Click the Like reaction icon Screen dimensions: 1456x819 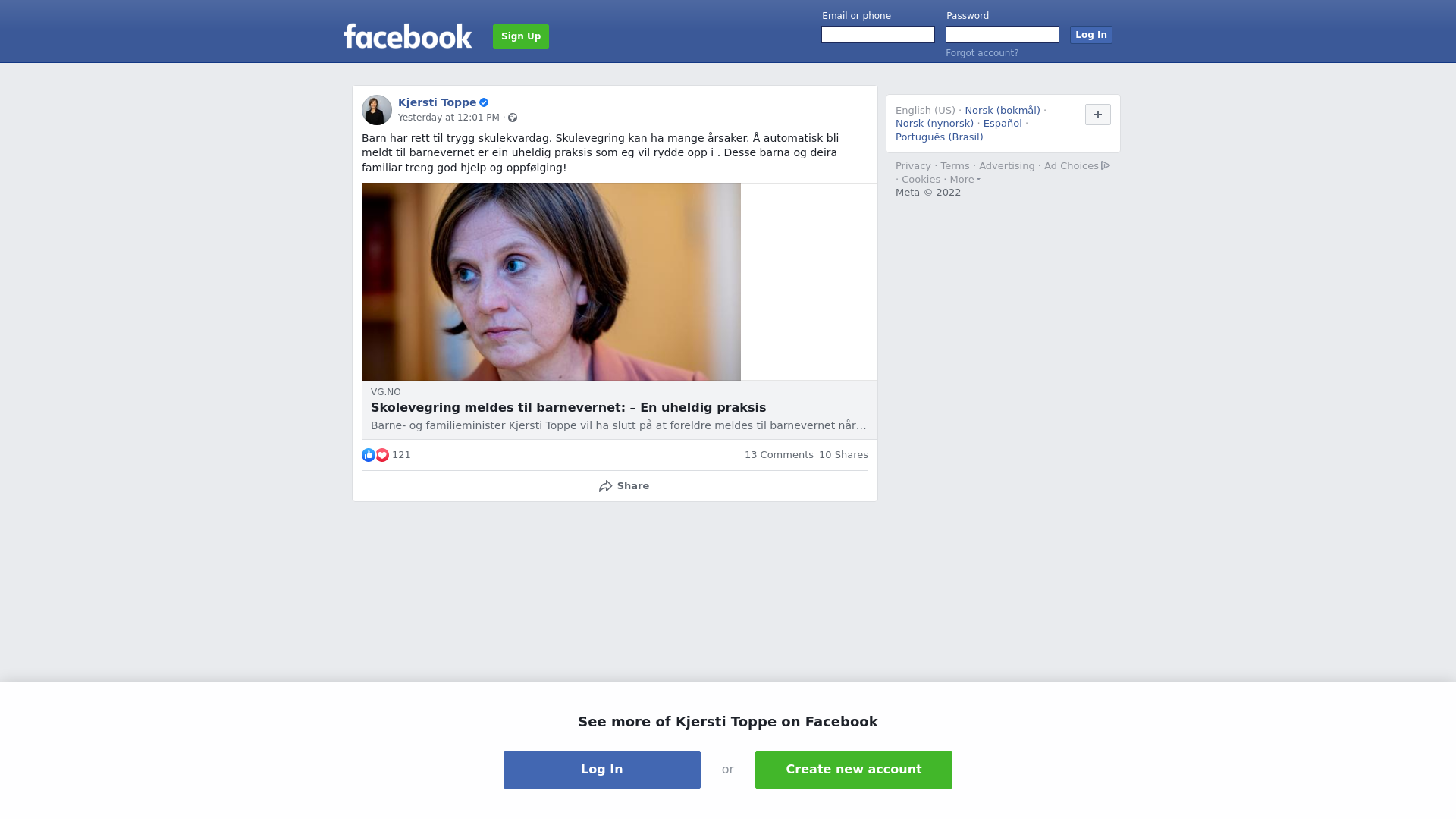[x=369, y=455]
